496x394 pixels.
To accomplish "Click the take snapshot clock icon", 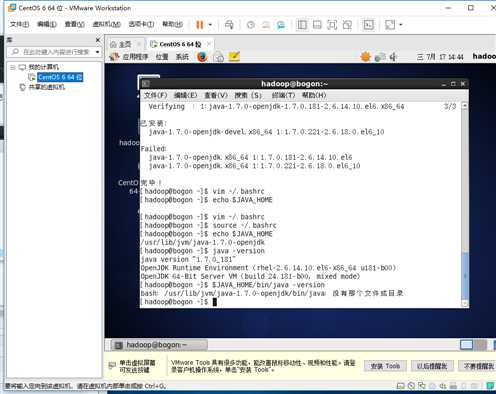I will click(251, 25).
